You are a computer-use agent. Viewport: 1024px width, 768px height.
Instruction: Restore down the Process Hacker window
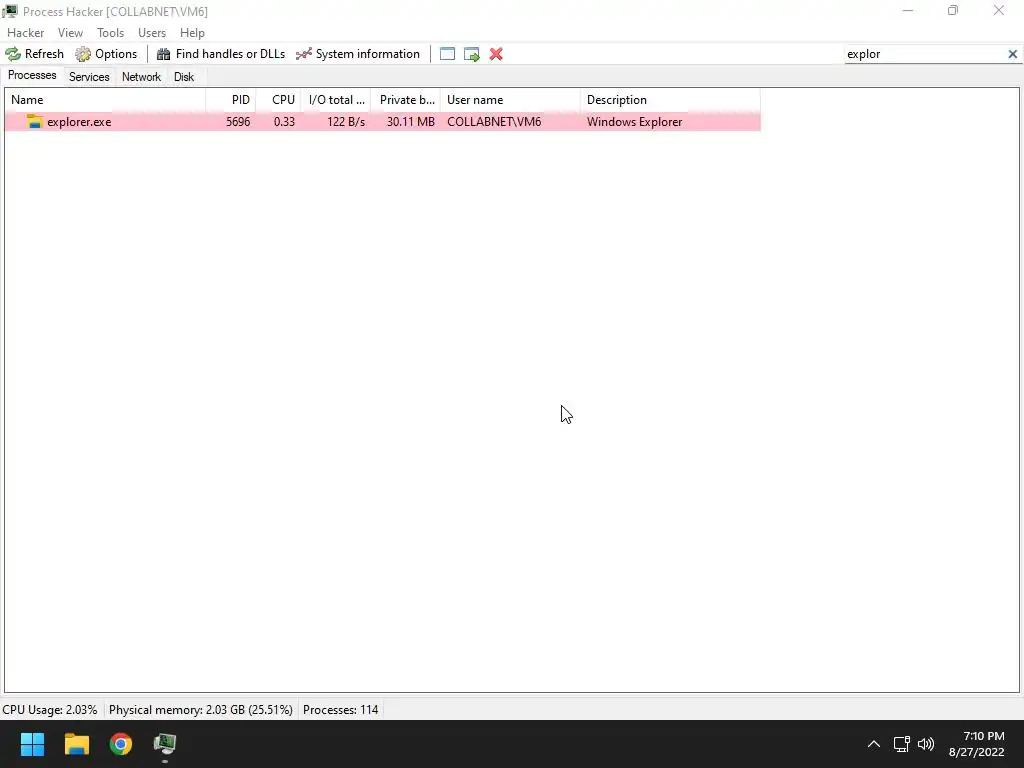(953, 10)
